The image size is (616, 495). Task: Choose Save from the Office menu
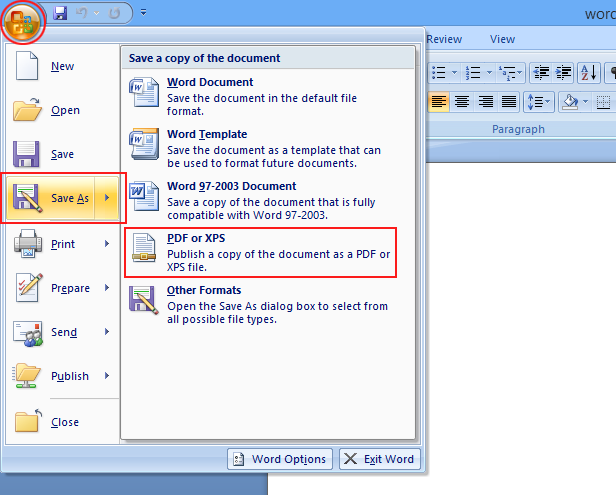(x=62, y=154)
